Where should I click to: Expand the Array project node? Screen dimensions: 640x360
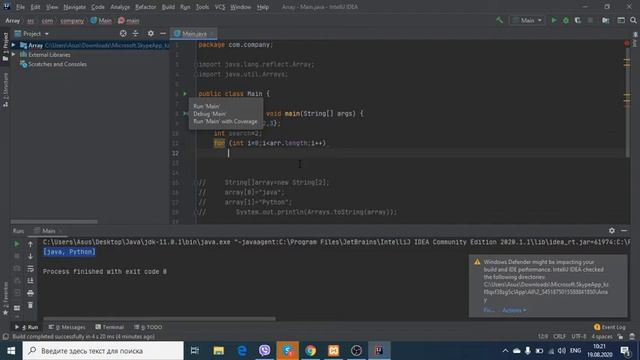pyautogui.click(x=13, y=45)
